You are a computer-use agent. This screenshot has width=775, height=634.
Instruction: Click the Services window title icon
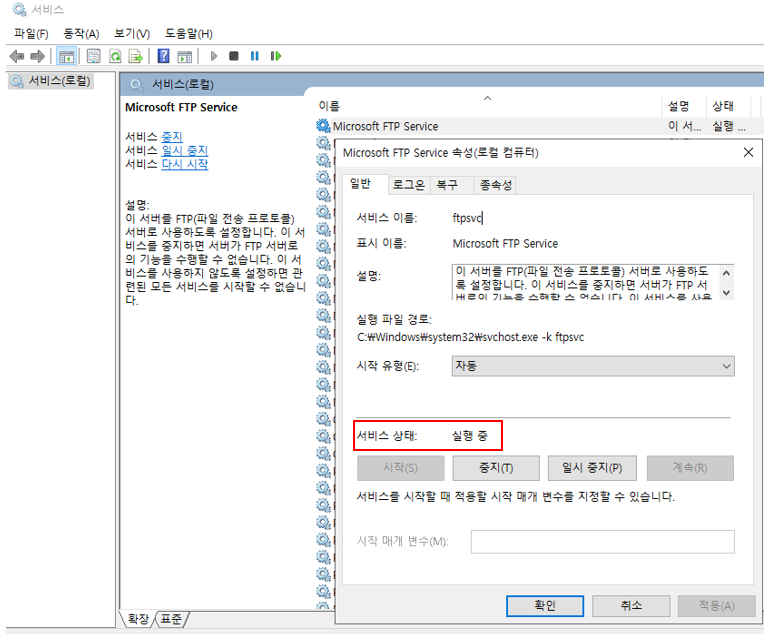coord(19,9)
